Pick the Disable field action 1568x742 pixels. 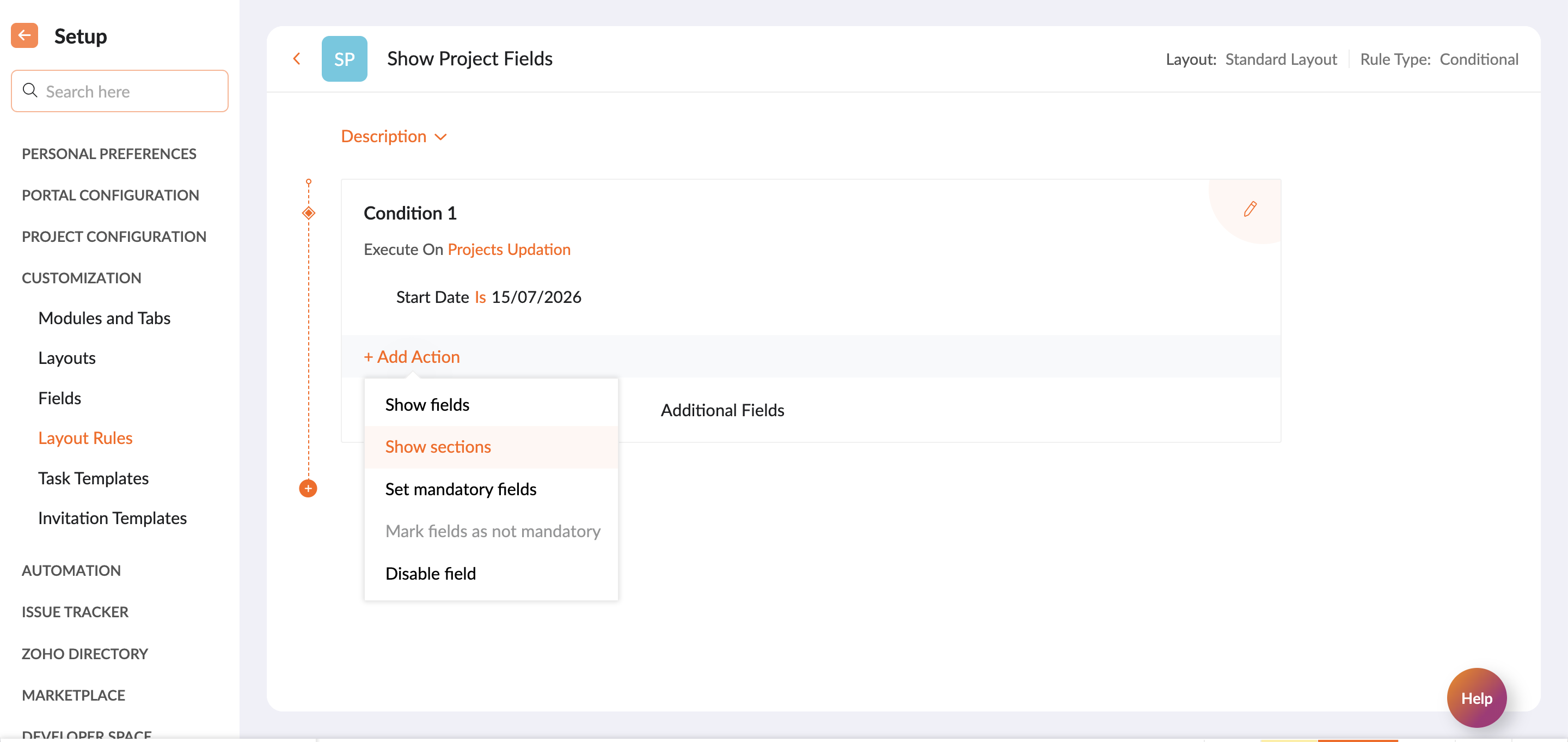[x=491, y=573]
